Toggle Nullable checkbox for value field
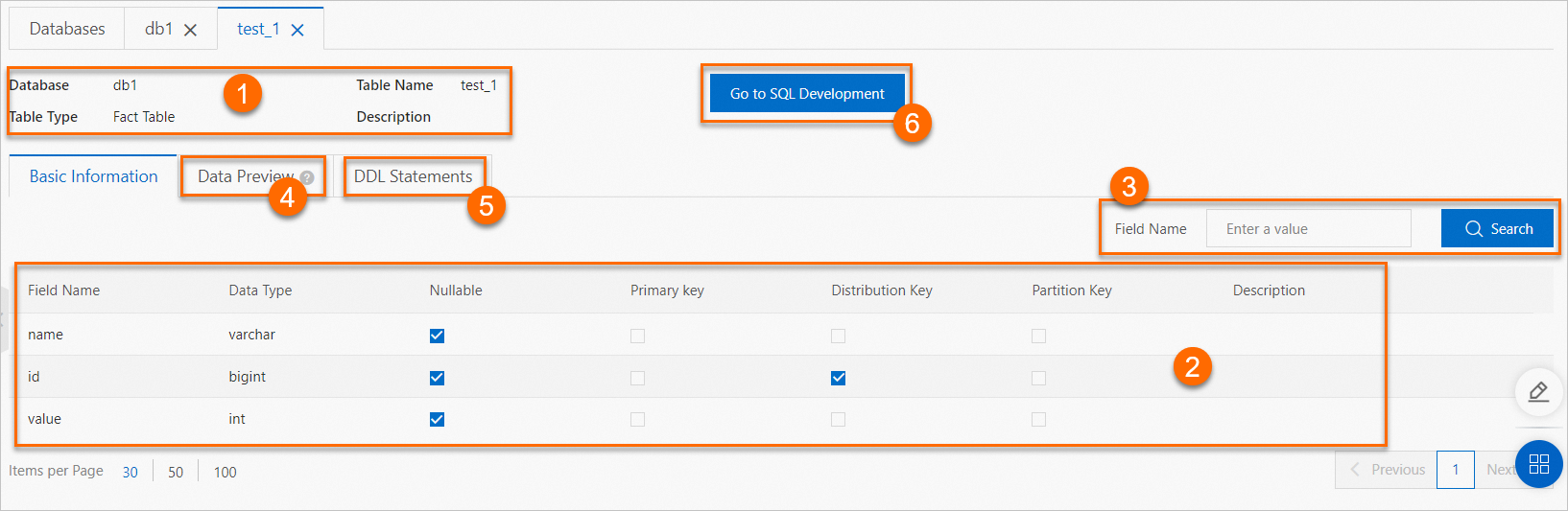The image size is (1568, 511). (437, 419)
